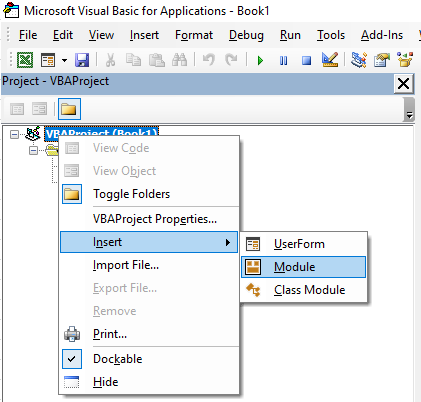Open the File menu

pyautogui.click(x=28, y=35)
